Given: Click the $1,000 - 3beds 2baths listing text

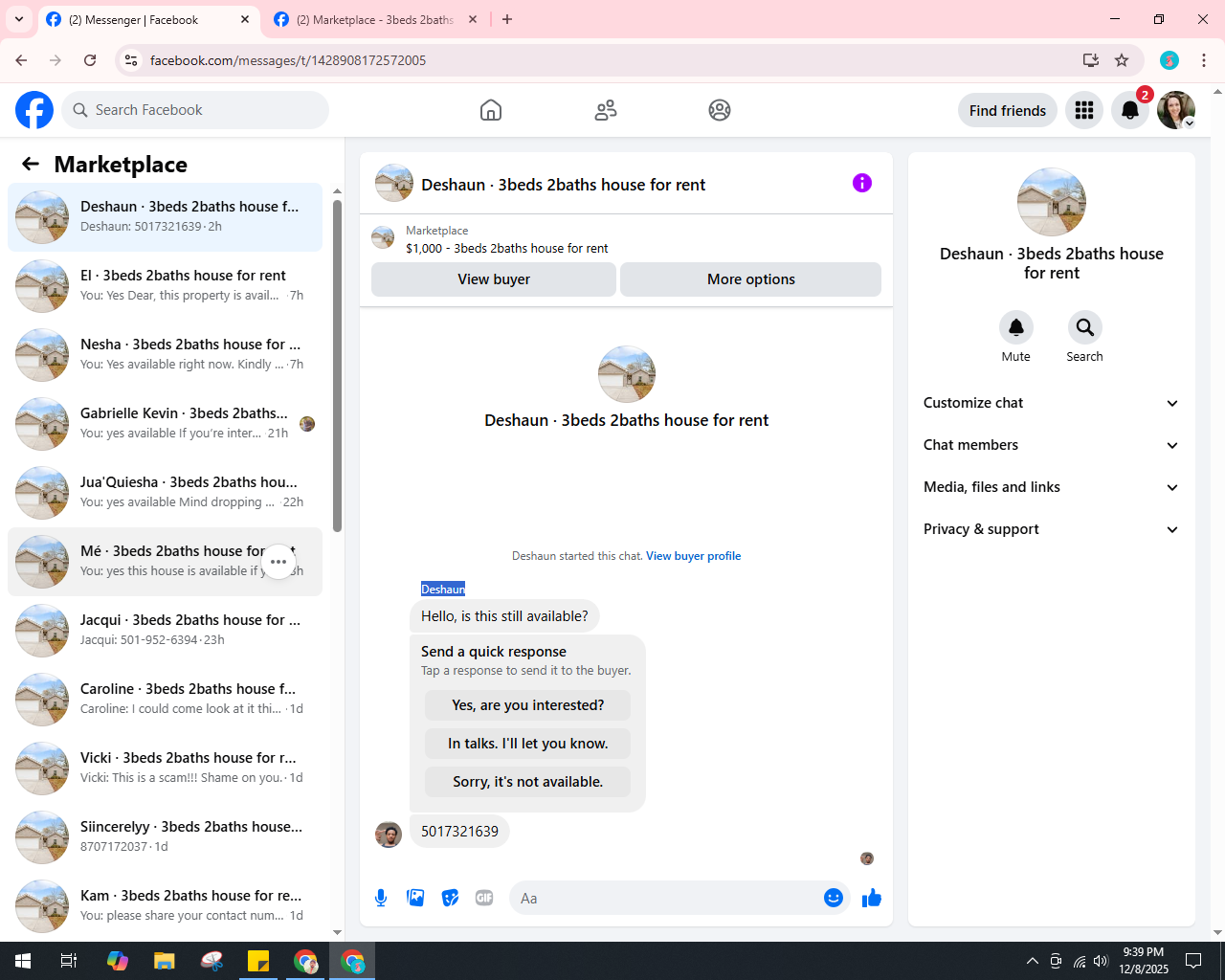Looking at the screenshot, I should coord(507,249).
